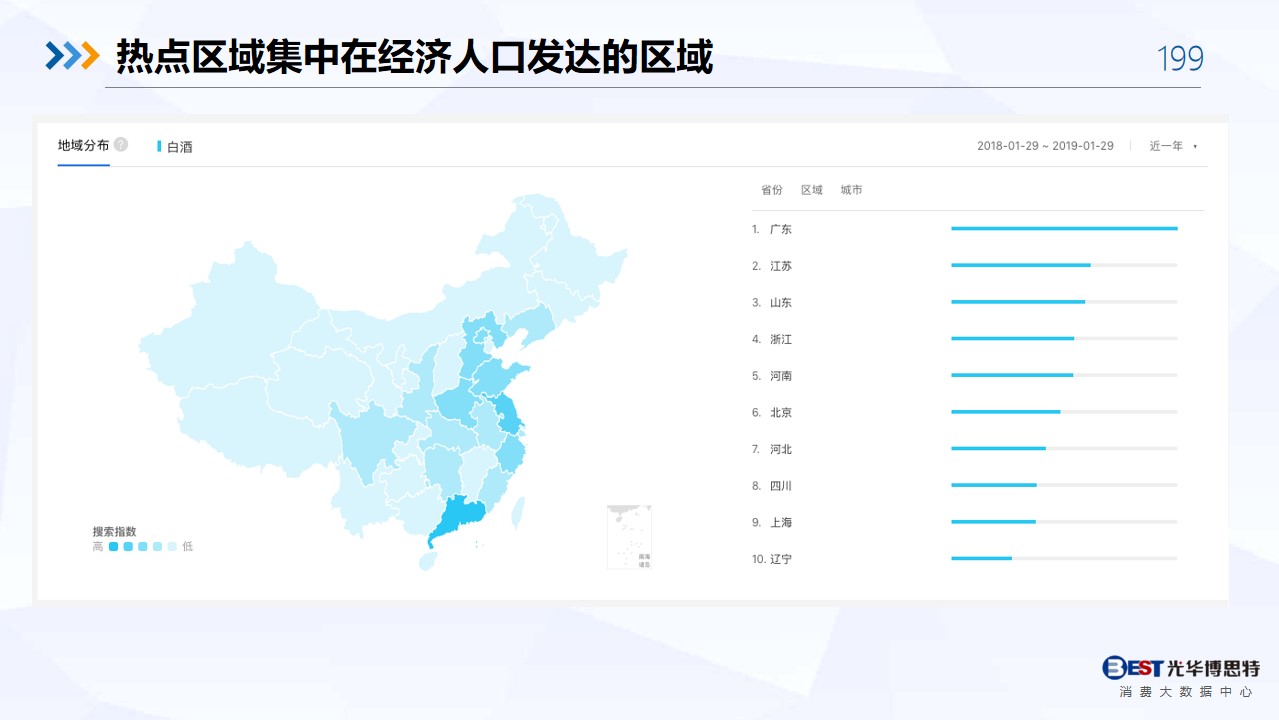1279x720 pixels.
Task: Click the 搜索指数 legend label
Action: 114,531
